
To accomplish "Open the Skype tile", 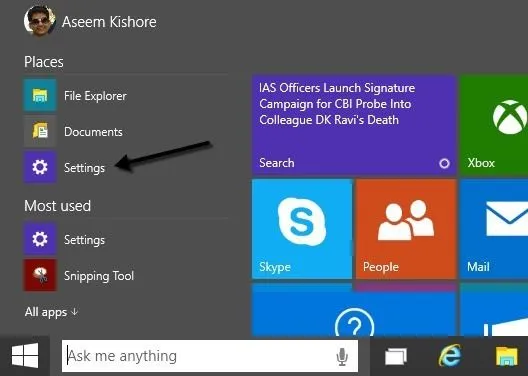I will [302, 229].
